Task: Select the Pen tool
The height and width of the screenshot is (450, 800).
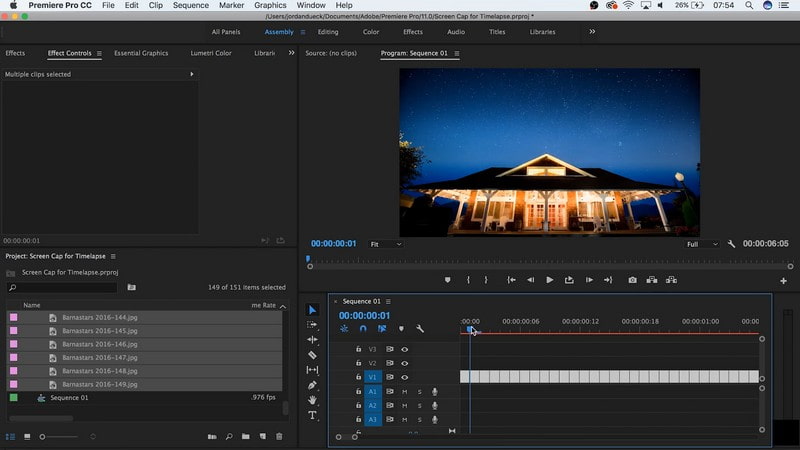Action: click(312, 385)
